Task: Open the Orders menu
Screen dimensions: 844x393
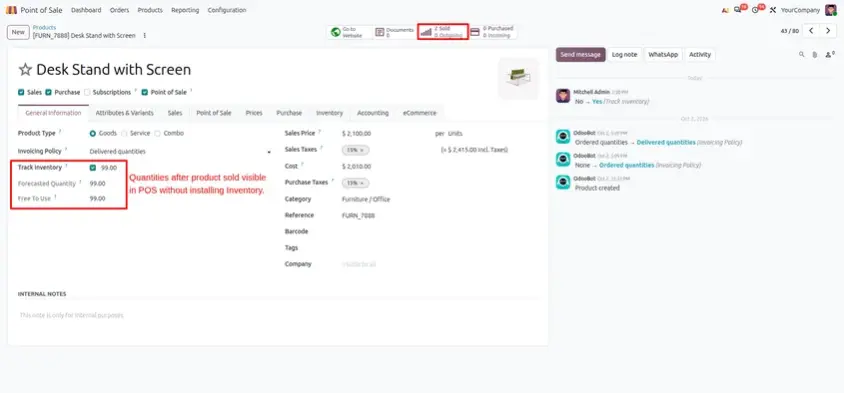Action: point(119,10)
